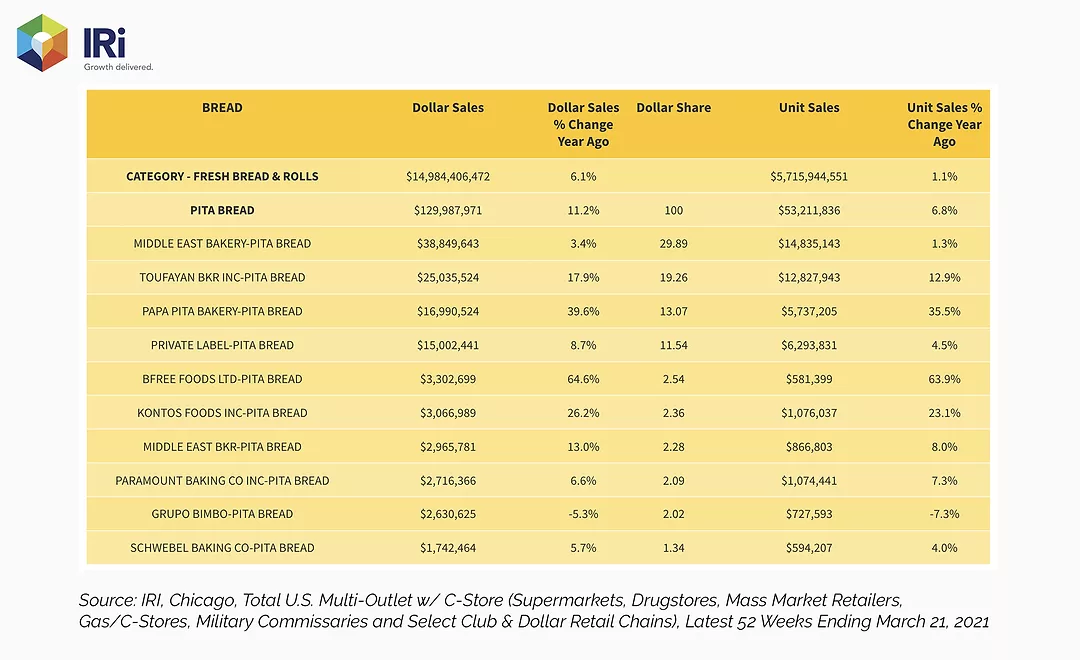The image size is (1080, 660).
Task: Click the -5.3% dollar change cell
Action: pos(583,514)
